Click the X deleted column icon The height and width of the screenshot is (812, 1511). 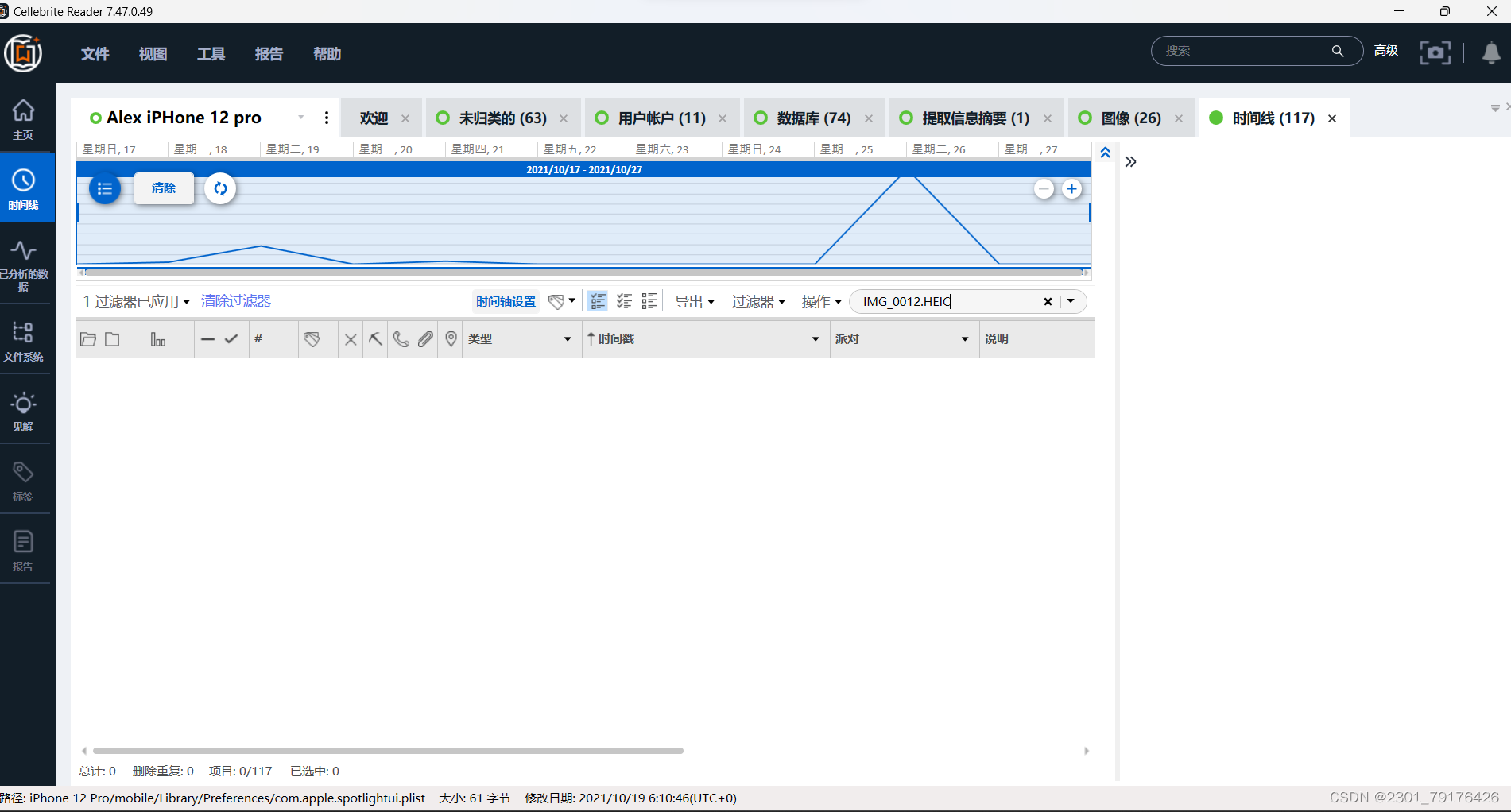[351, 339]
